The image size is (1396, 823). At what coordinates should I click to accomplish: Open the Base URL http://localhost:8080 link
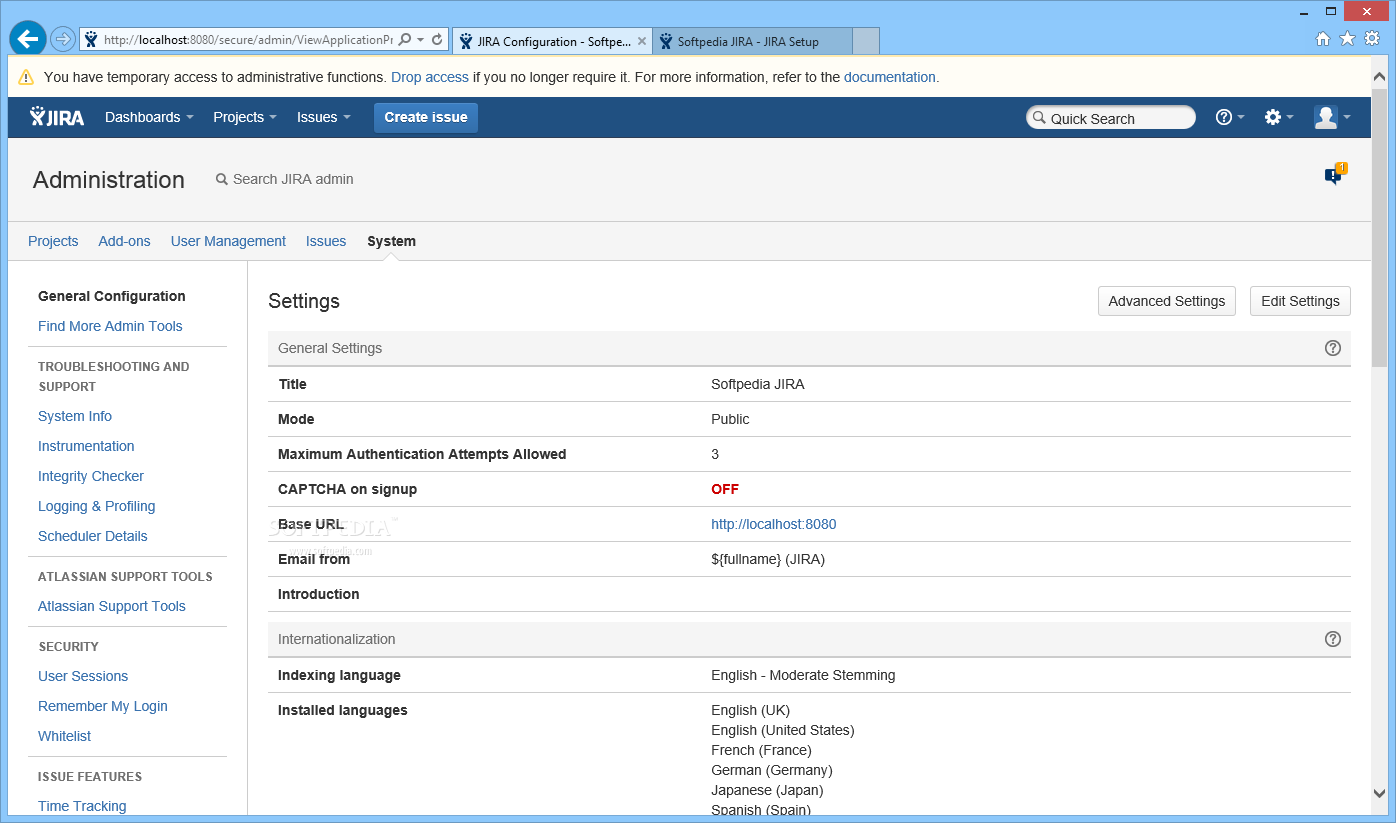point(774,524)
